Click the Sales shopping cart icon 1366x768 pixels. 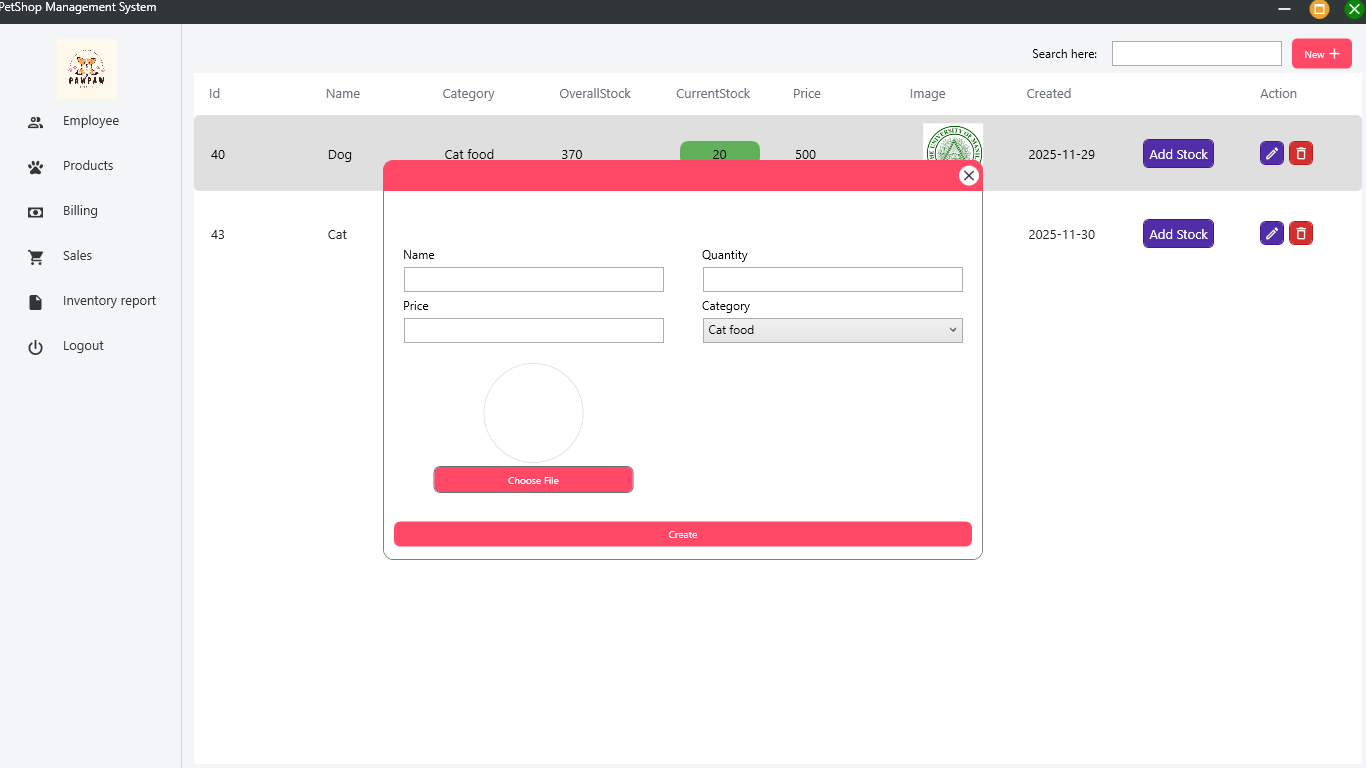pyautogui.click(x=36, y=257)
